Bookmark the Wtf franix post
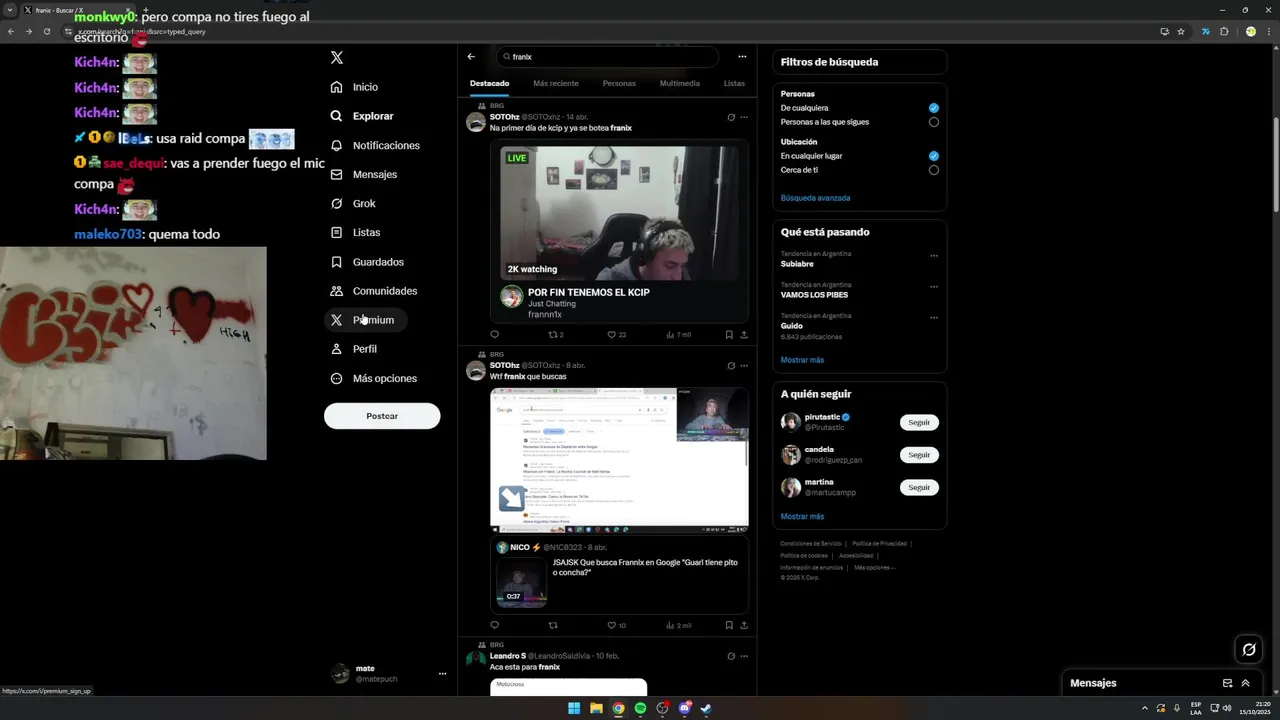This screenshot has width=1280, height=720. (x=729, y=626)
